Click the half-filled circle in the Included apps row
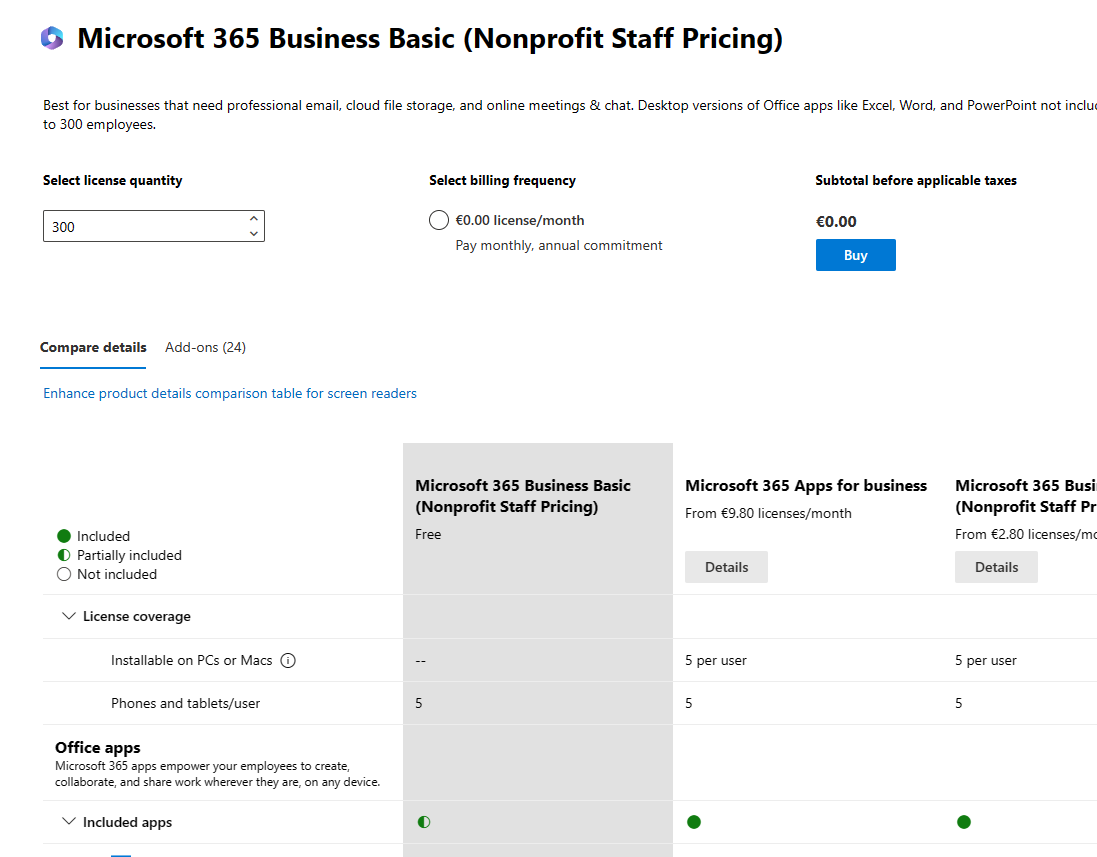Screen dimensions: 1097x857 [x=424, y=822]
